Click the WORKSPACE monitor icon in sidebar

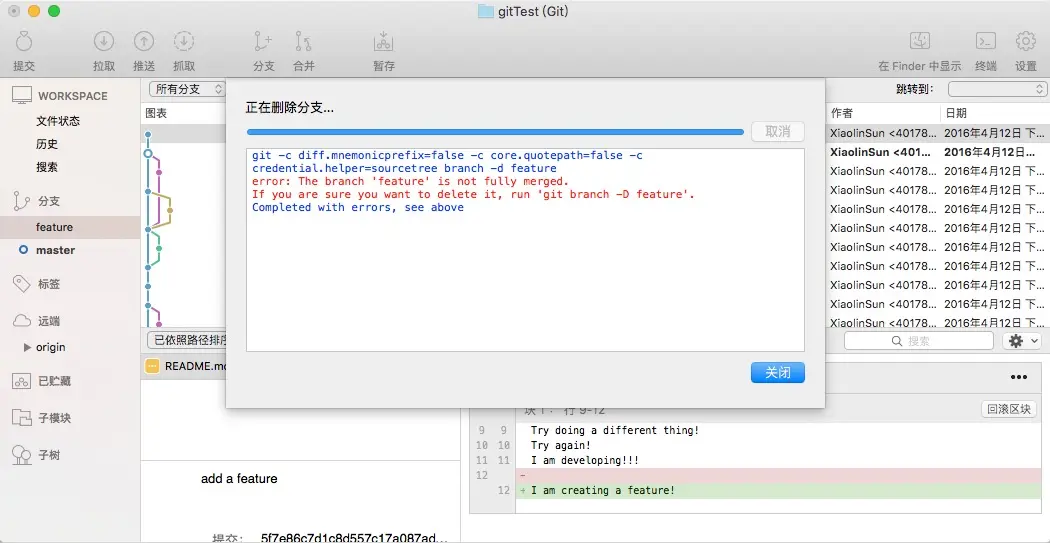click(22, 96)
